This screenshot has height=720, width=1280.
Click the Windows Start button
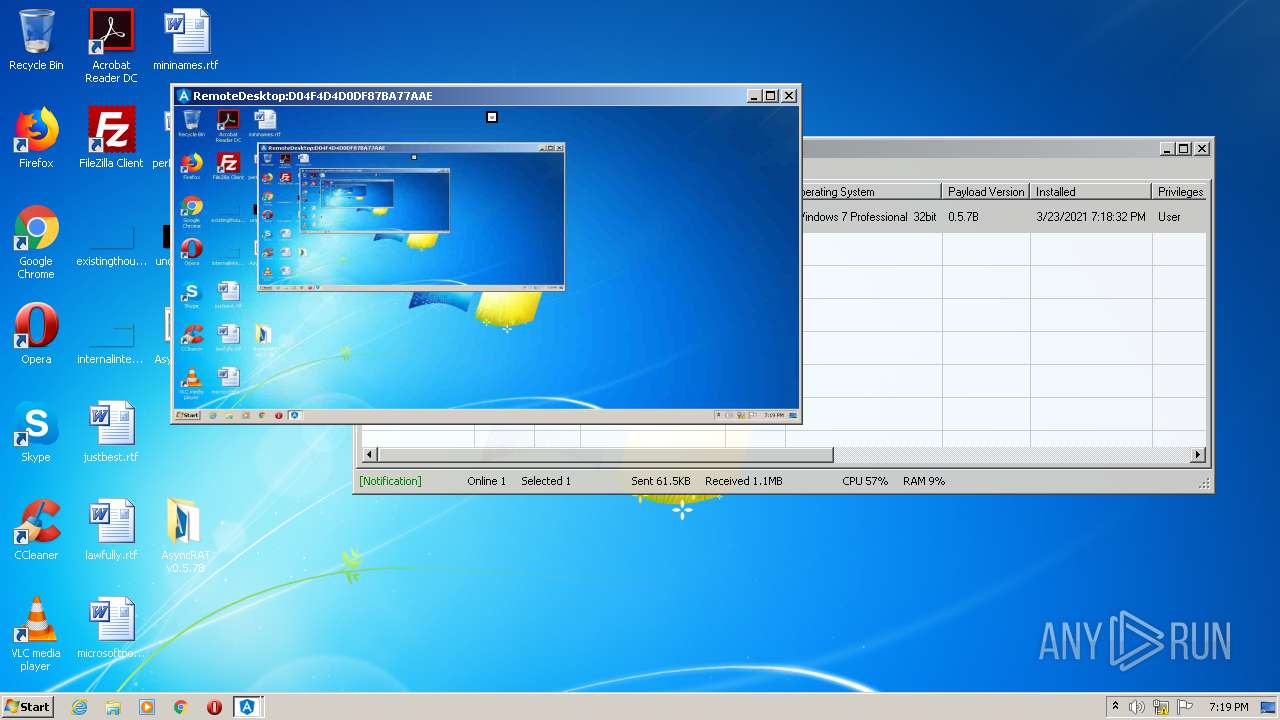(27, 707)
